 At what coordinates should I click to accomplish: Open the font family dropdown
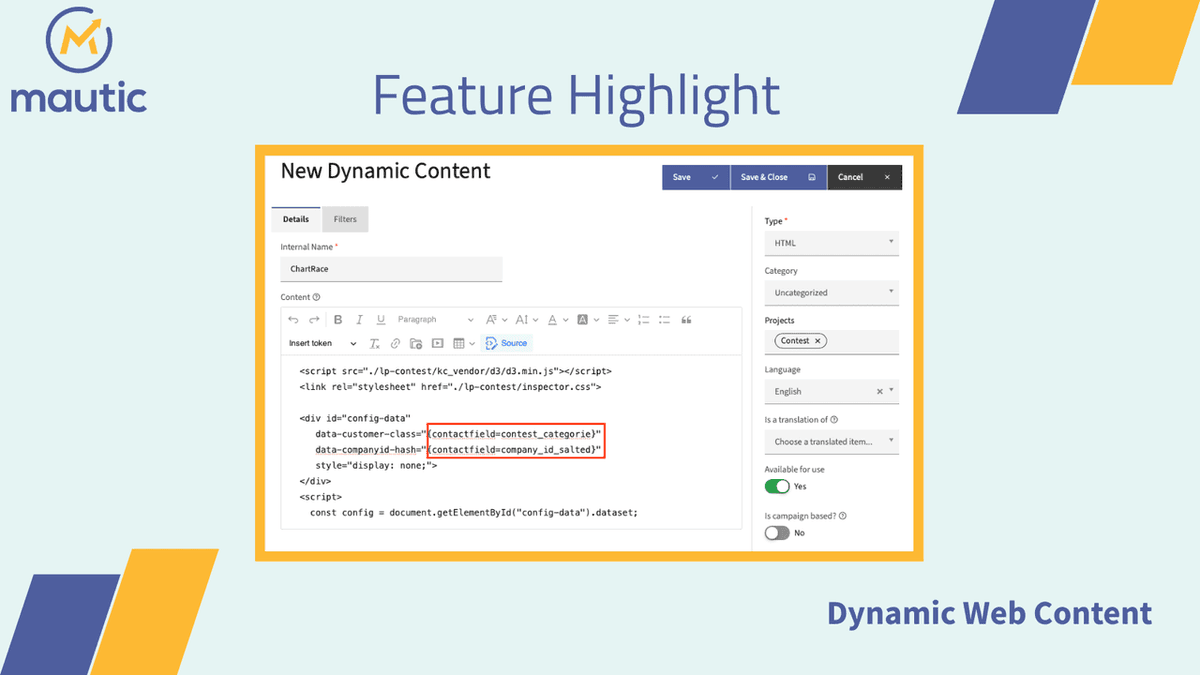tap(497, 320)
